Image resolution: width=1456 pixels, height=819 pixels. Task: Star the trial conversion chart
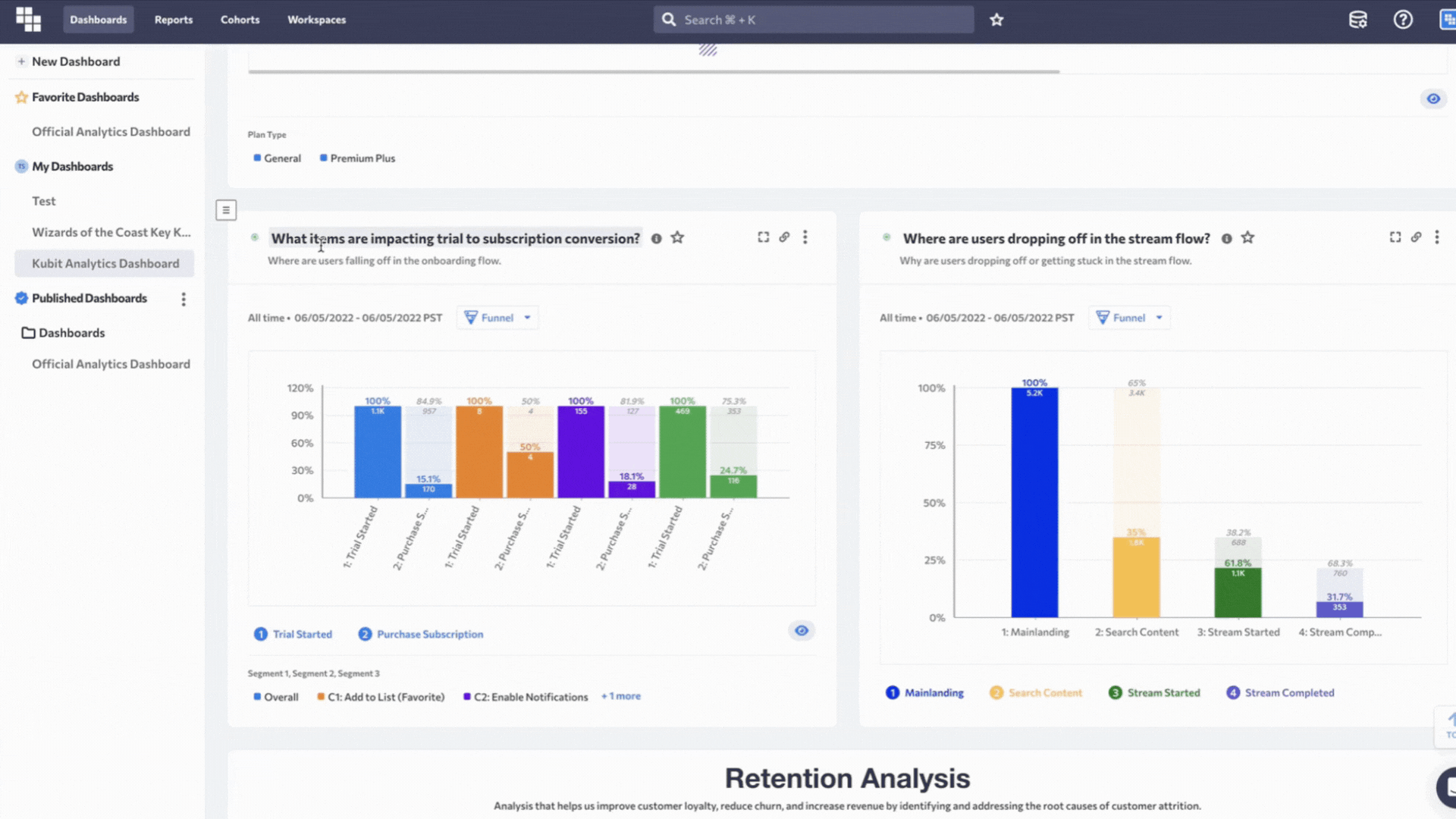click(x=677, y=238)
